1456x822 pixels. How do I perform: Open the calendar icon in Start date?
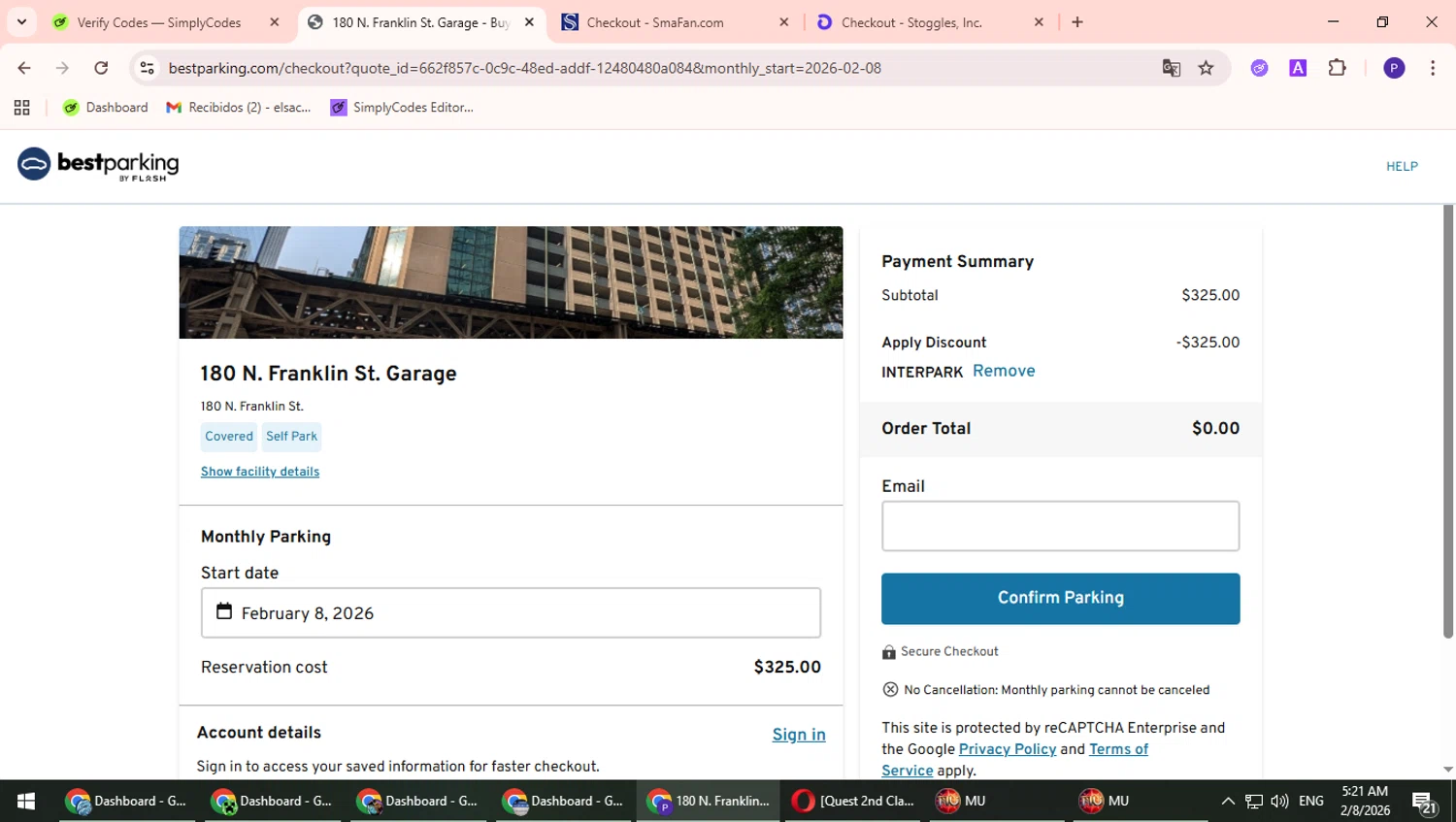[x=224, y=611]
